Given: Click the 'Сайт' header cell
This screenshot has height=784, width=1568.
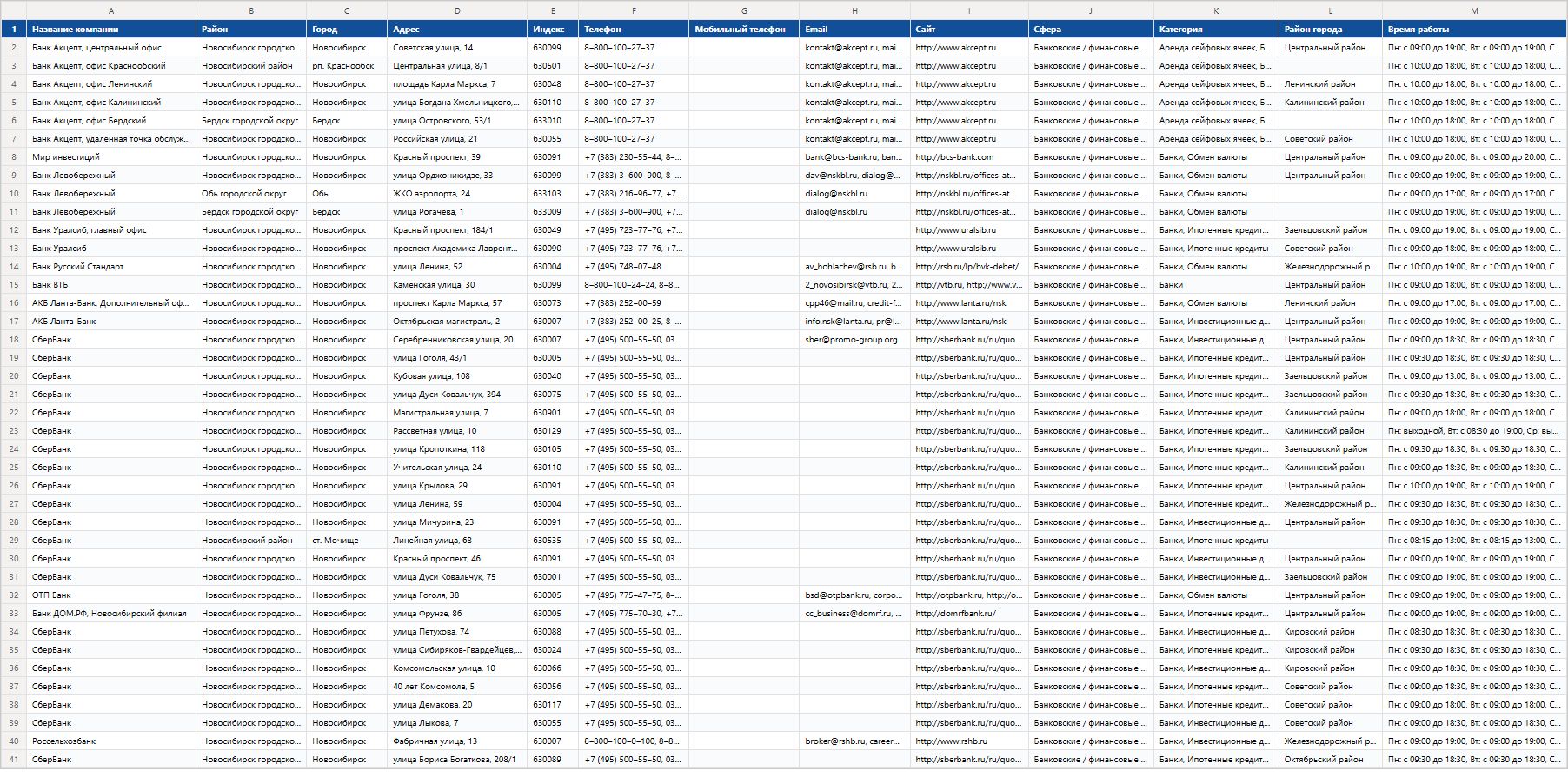Looking at the screenshot, I should tap(969, 29).
